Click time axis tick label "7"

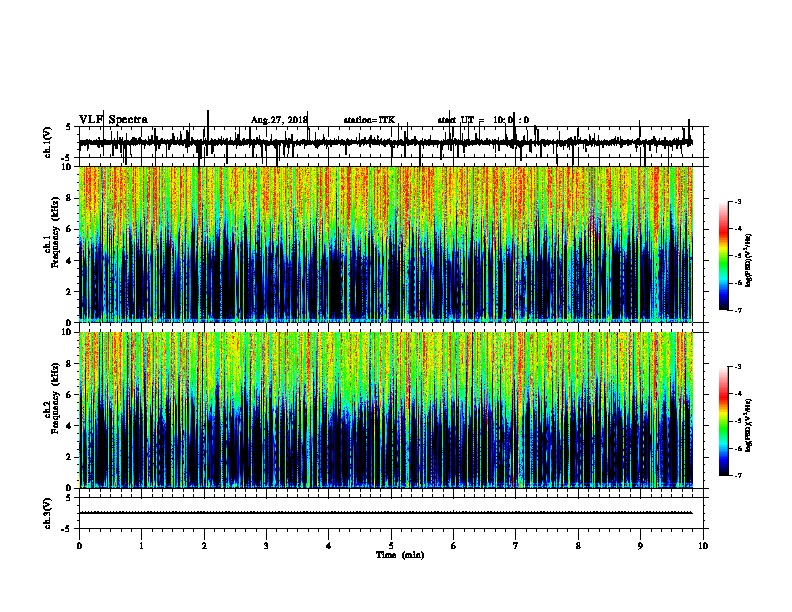[516, 546]
